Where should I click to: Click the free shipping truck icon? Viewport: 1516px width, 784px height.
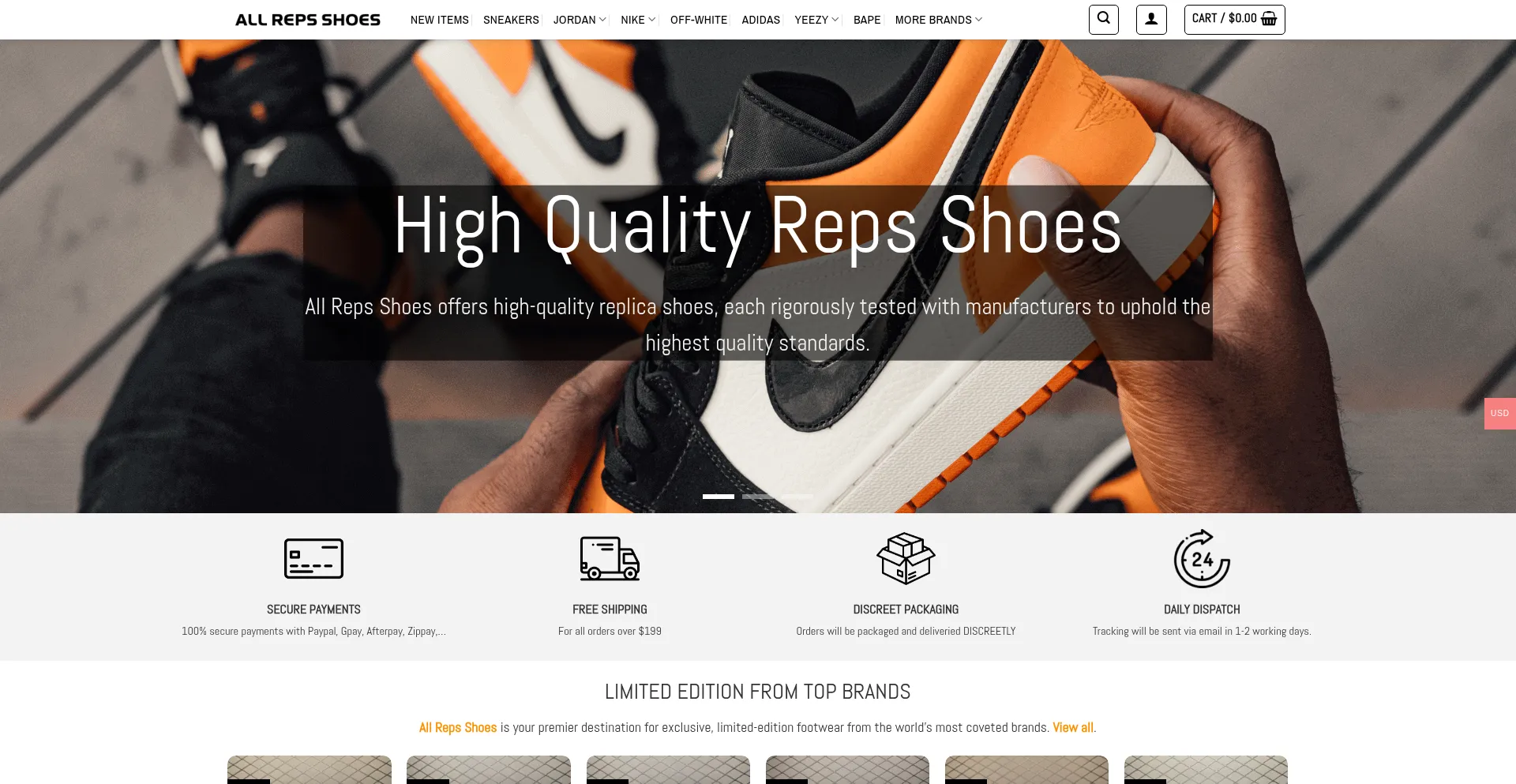pyautogui.click(x=610, y=559)
